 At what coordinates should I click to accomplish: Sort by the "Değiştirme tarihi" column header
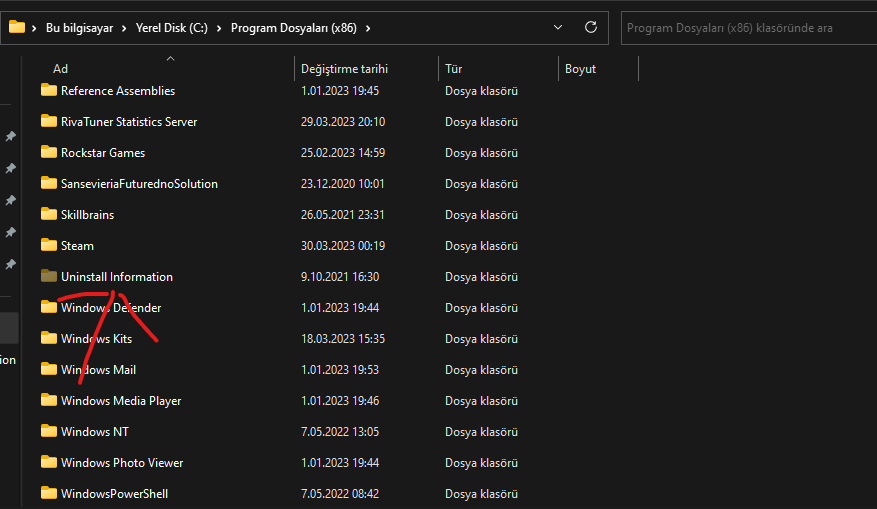tap(344, 69)
